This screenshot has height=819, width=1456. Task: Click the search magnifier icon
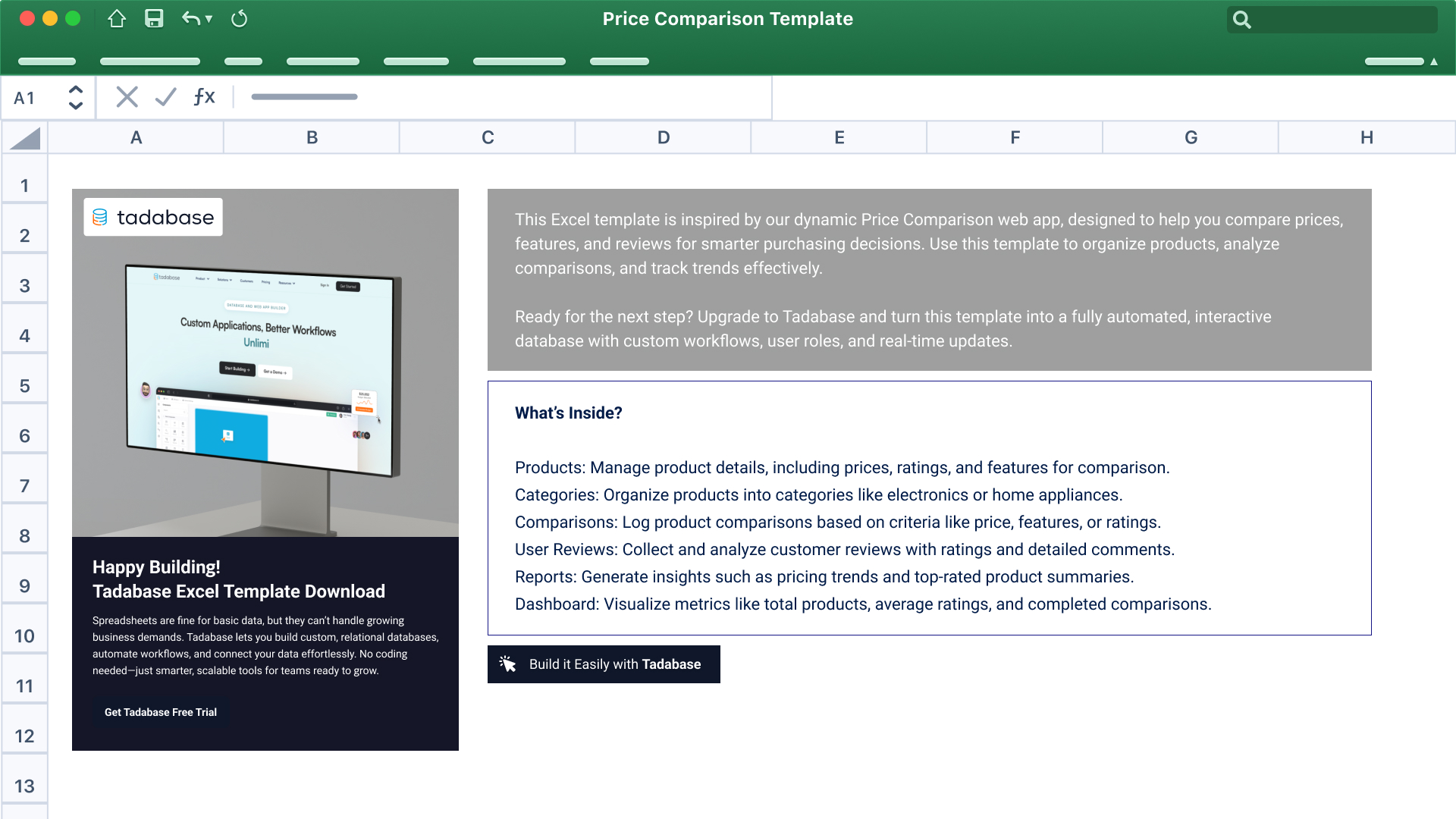(x=1241, y=20)
